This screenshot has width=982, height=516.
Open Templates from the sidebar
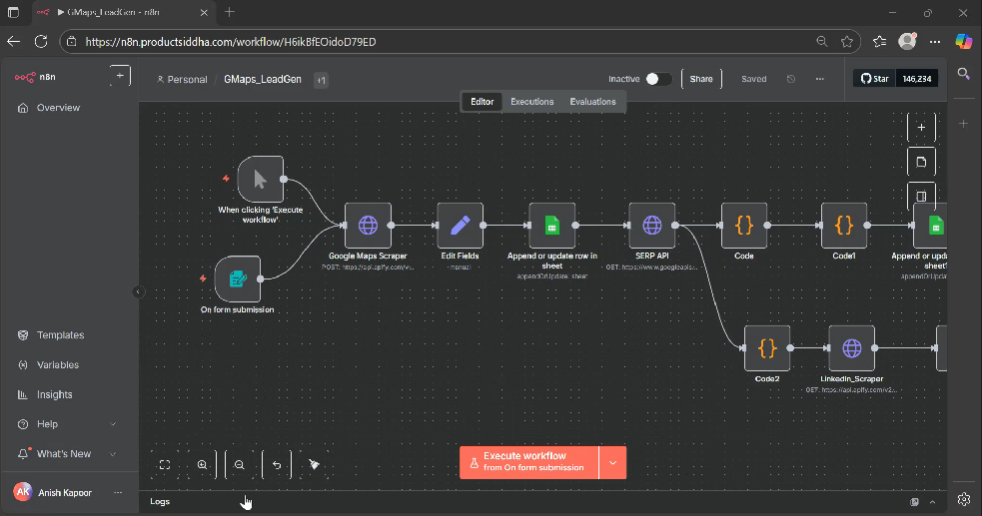60,335
